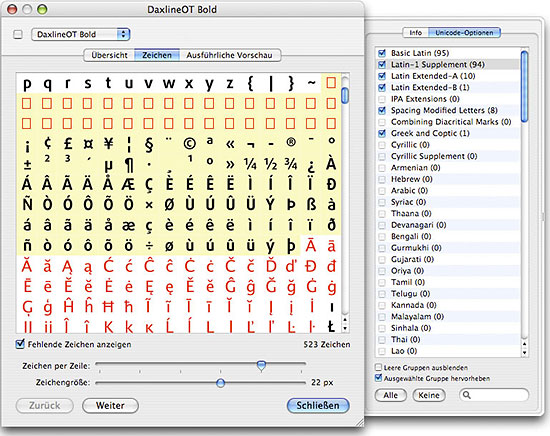The height and width of the screenshot is (436, 550).
Task: Click the magnifier icon in search field
Action: click(467, 395)
